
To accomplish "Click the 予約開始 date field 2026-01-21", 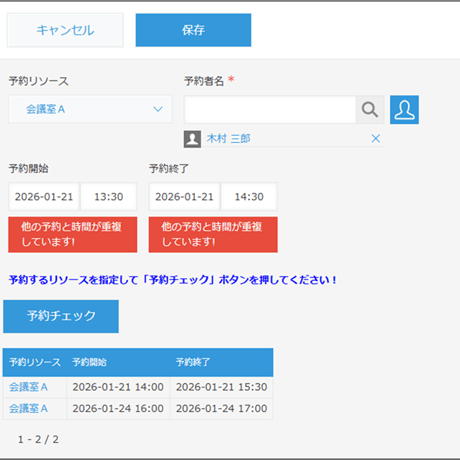I will coord(44,197).
